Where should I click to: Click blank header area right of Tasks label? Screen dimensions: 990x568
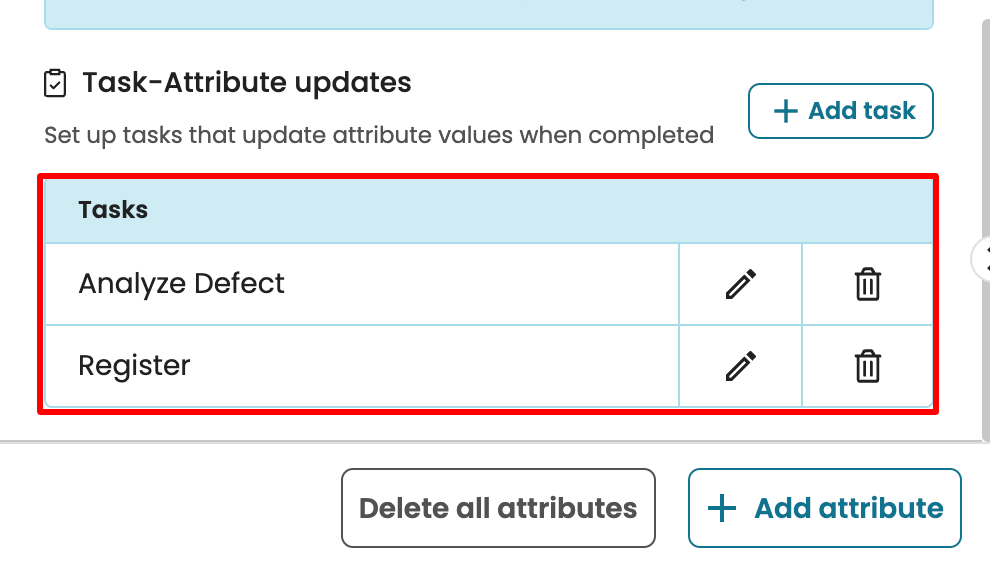[x=540, y=210]
